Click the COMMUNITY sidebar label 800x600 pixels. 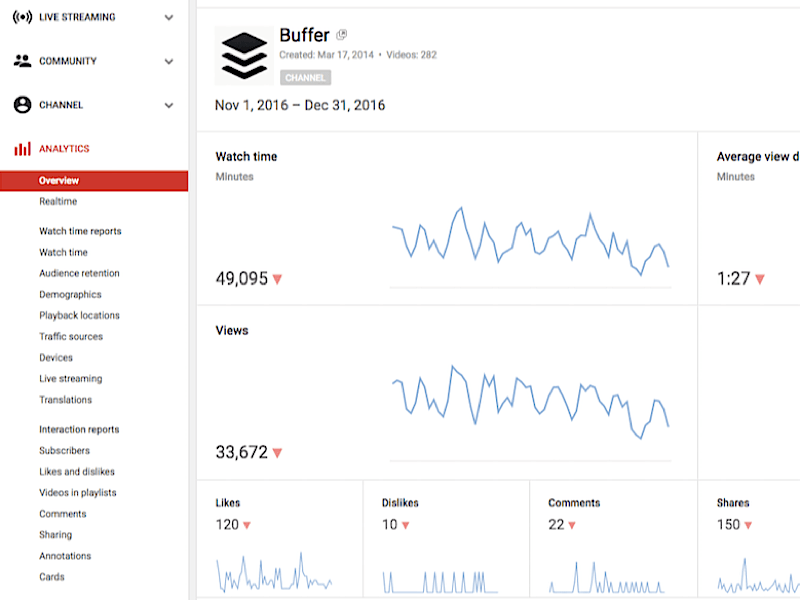coord(68,61)
